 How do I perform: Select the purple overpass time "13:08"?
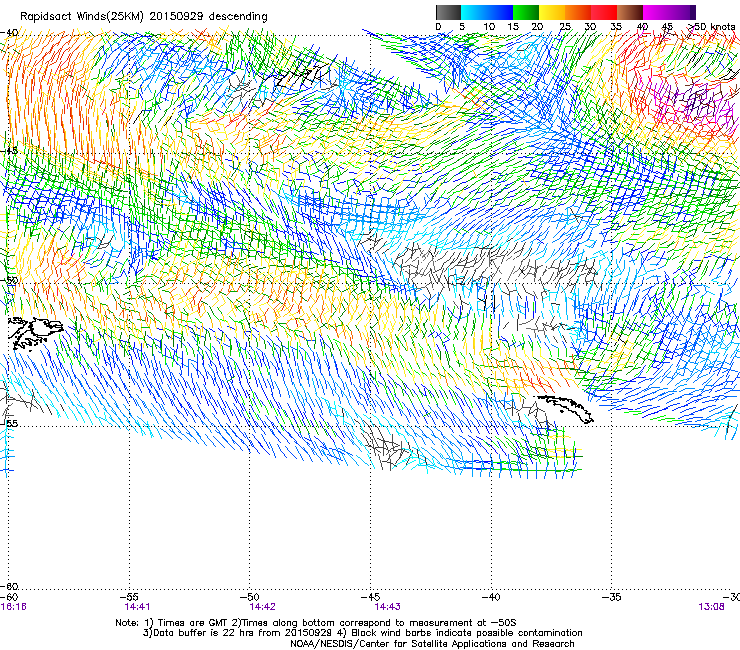click(711, 607)
